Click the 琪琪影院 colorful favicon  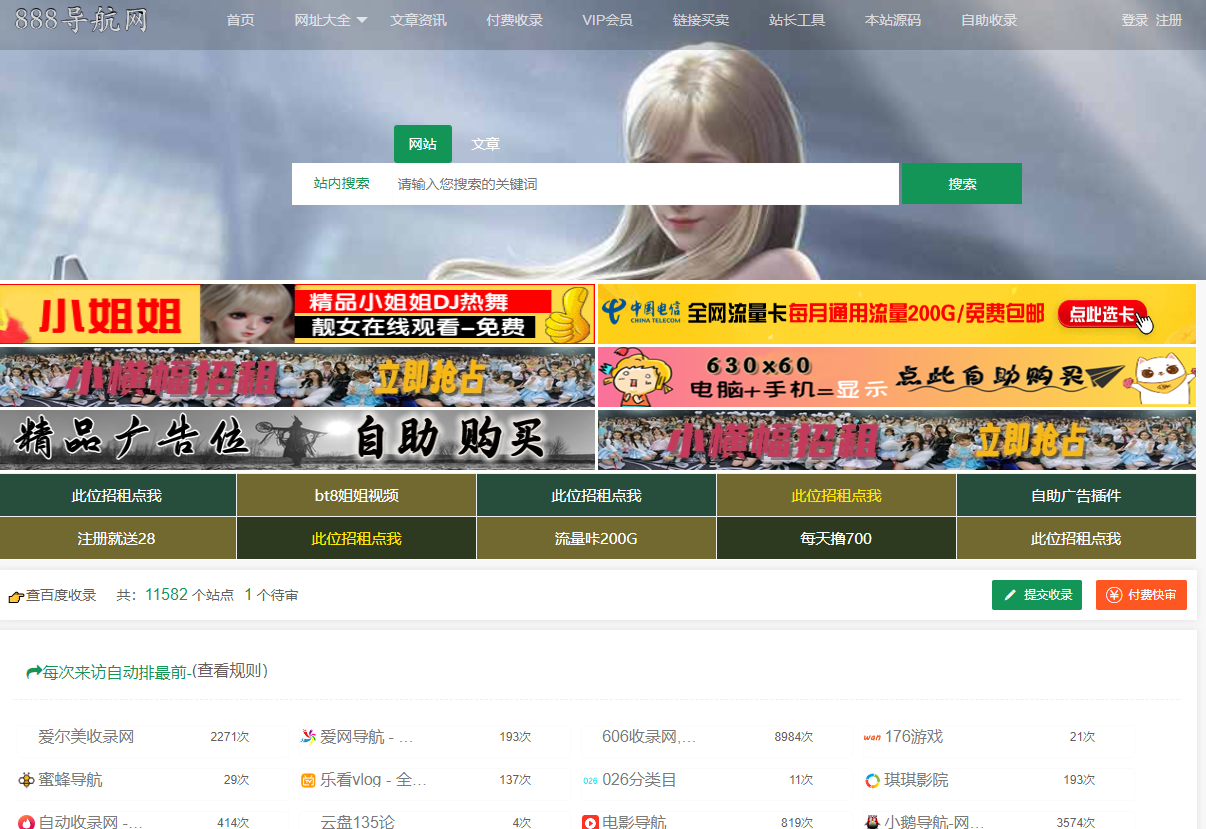872,780
